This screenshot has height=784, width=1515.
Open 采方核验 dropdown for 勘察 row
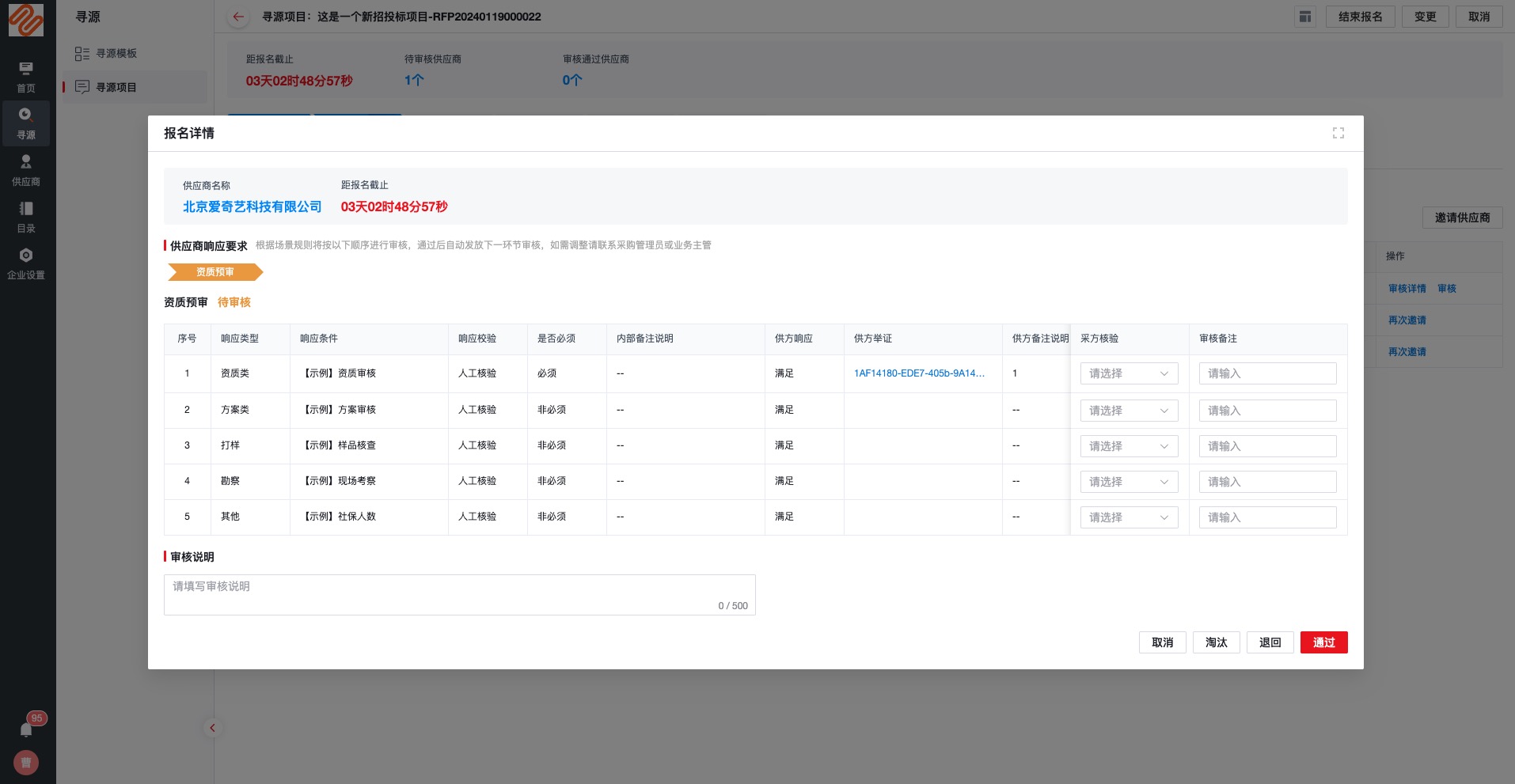pyautogui.click(x=1129, y=482)
